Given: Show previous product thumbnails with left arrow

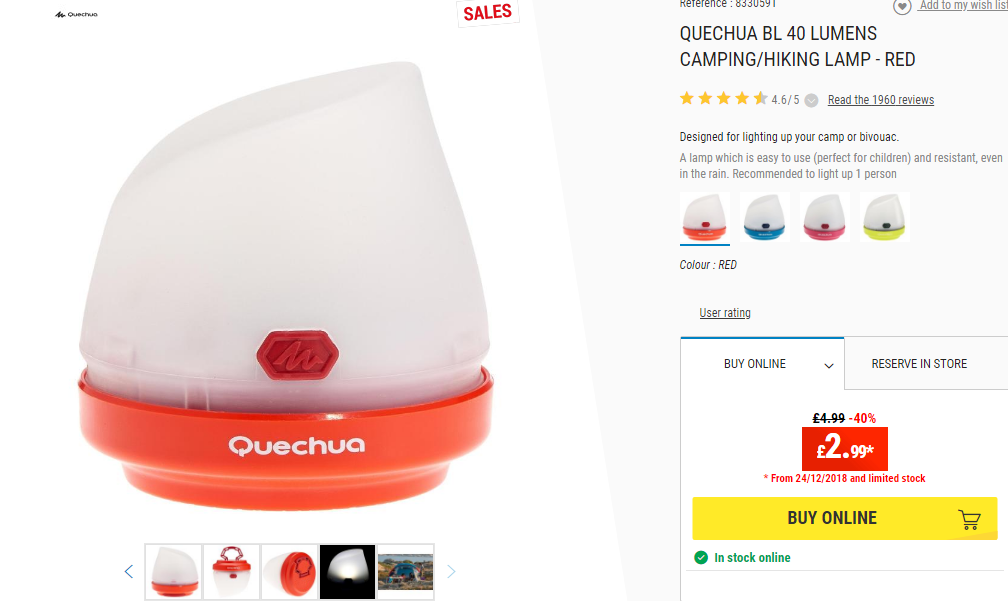Looking at the screenshot, I should tap(129, 571).
